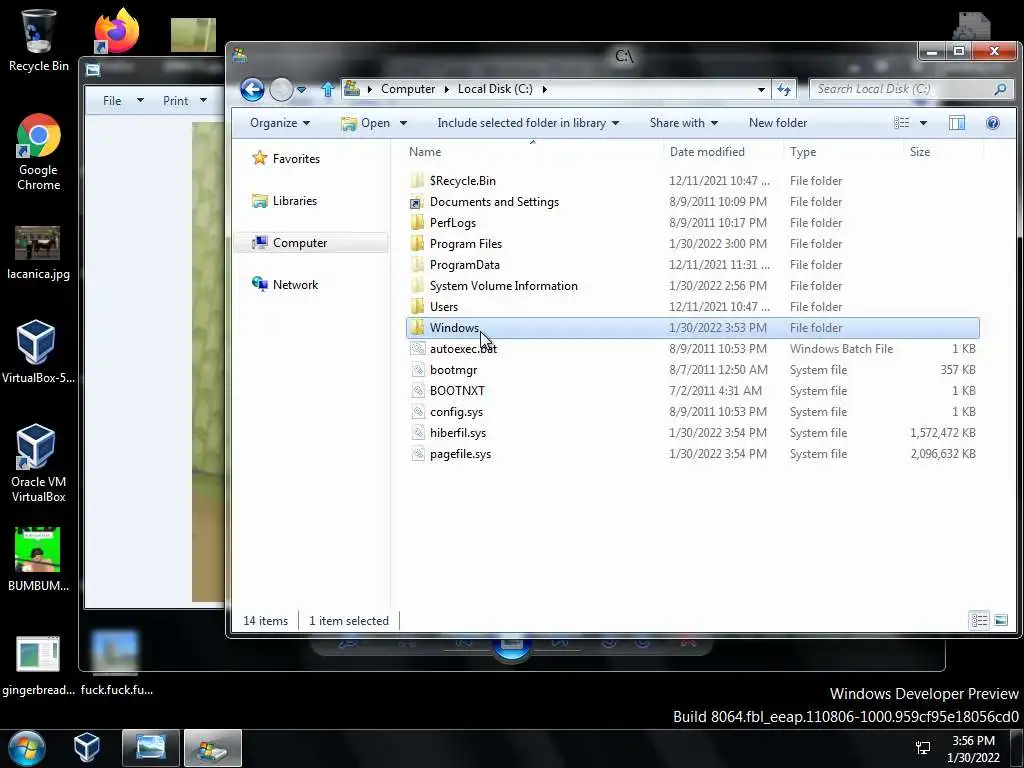The height and width of the screenshot is (768, 1024).
Task: Select Favorites in navigation pane
Action: [286, 158]
